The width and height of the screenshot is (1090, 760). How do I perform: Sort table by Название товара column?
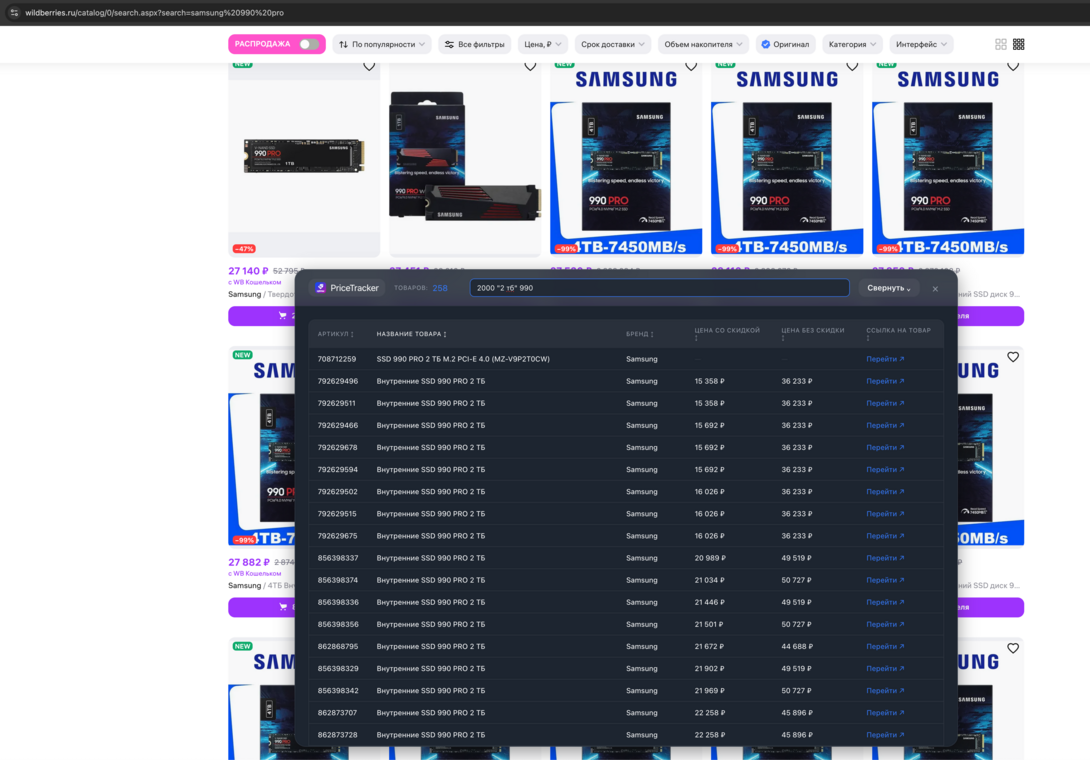(x=412, y=334)
